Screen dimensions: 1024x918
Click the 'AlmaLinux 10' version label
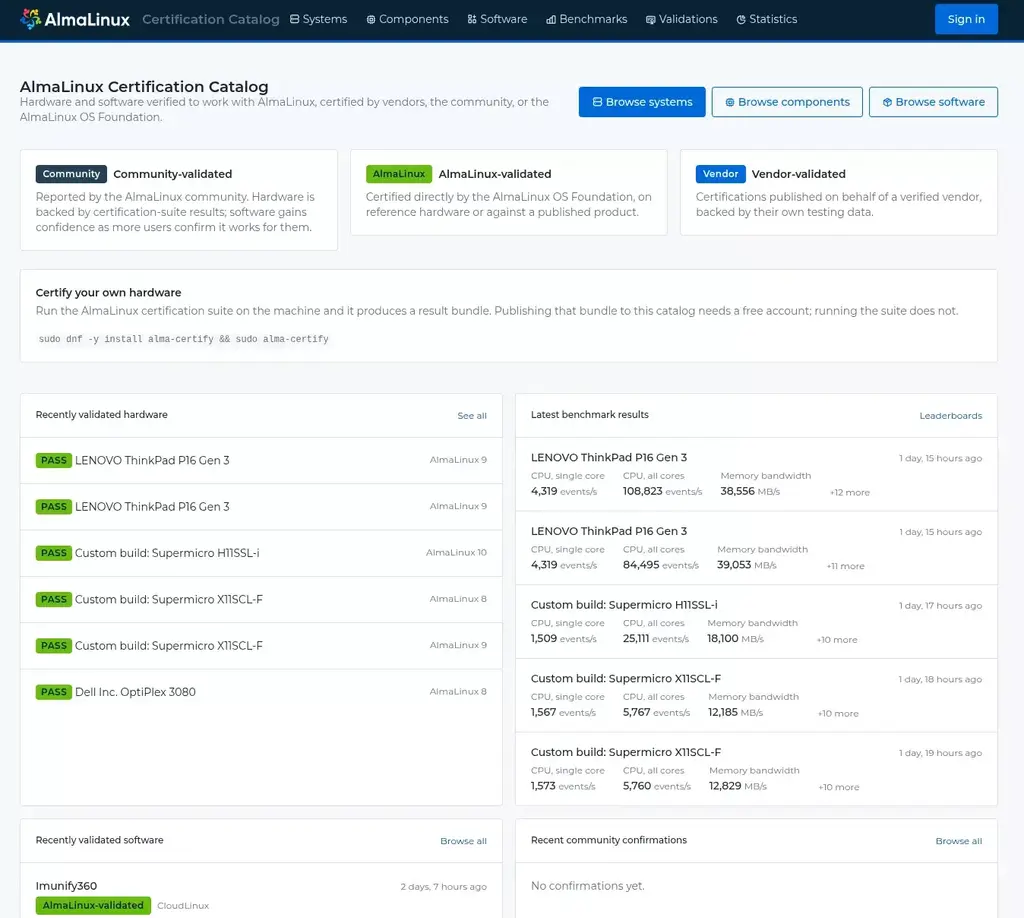pyautogui.click(x=456, y=552)
